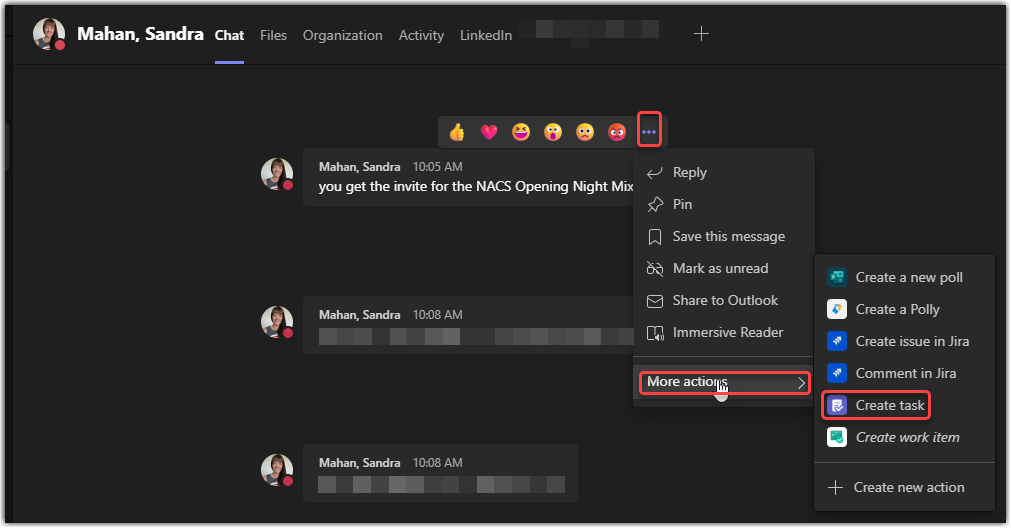Choose Reply from the context menu

(x=689, y=172)
